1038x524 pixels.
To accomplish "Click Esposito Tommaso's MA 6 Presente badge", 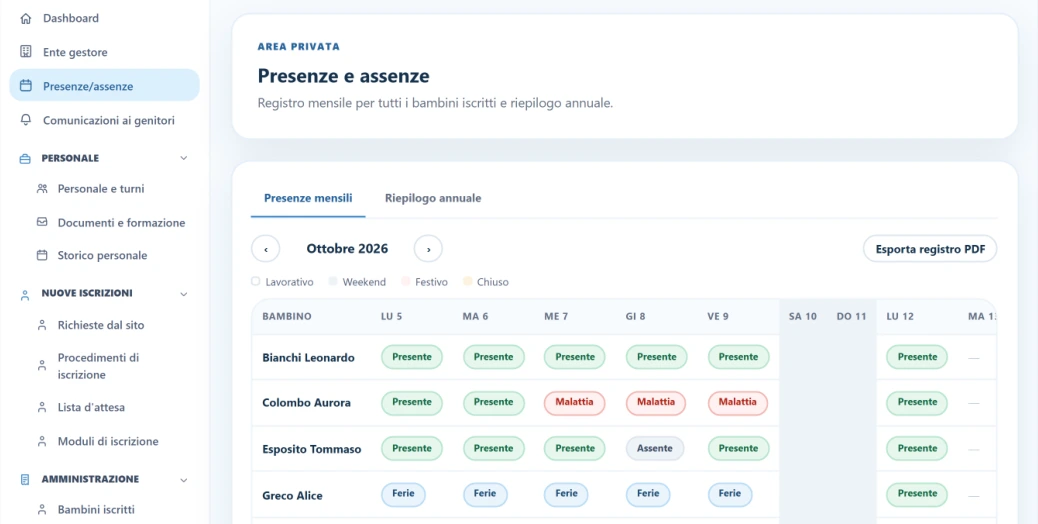I will coord(493,449).
